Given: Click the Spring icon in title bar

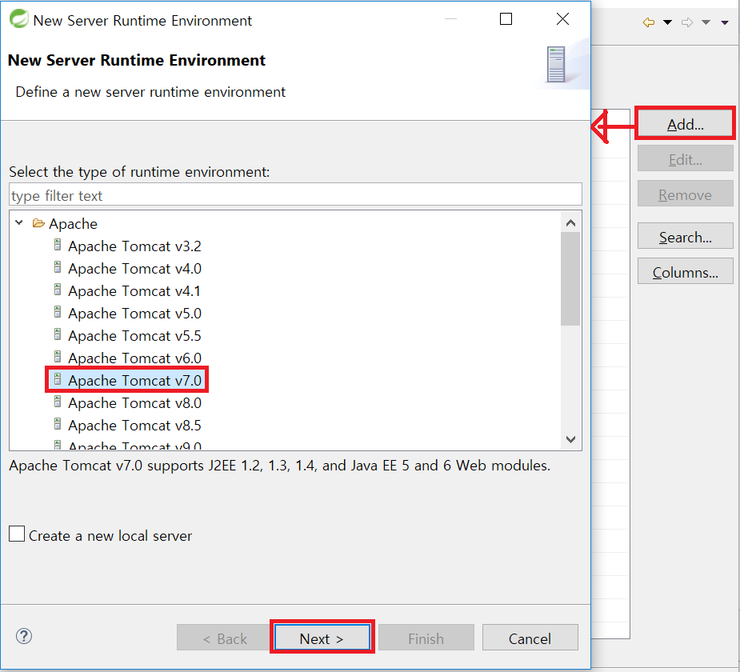Looking at the screenshot, I should pyautogui.click(x=18, y=20).
